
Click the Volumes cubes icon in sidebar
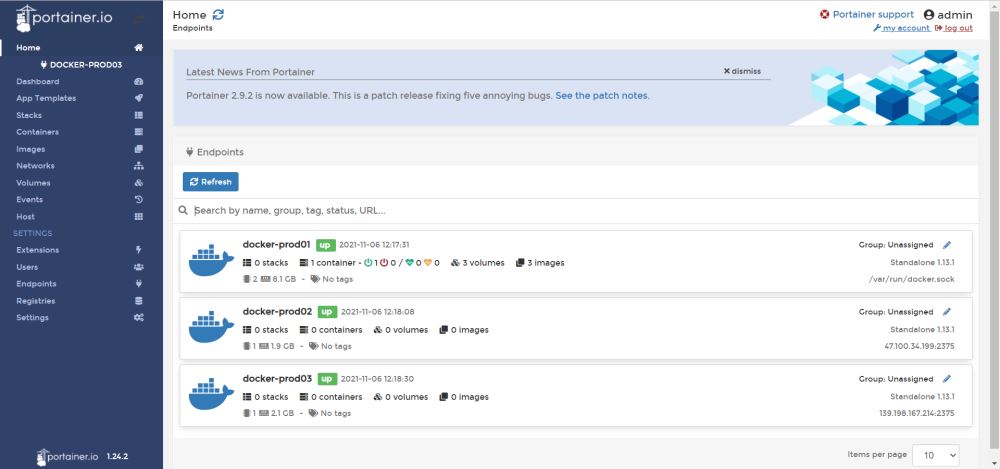(x=138, y=183)
